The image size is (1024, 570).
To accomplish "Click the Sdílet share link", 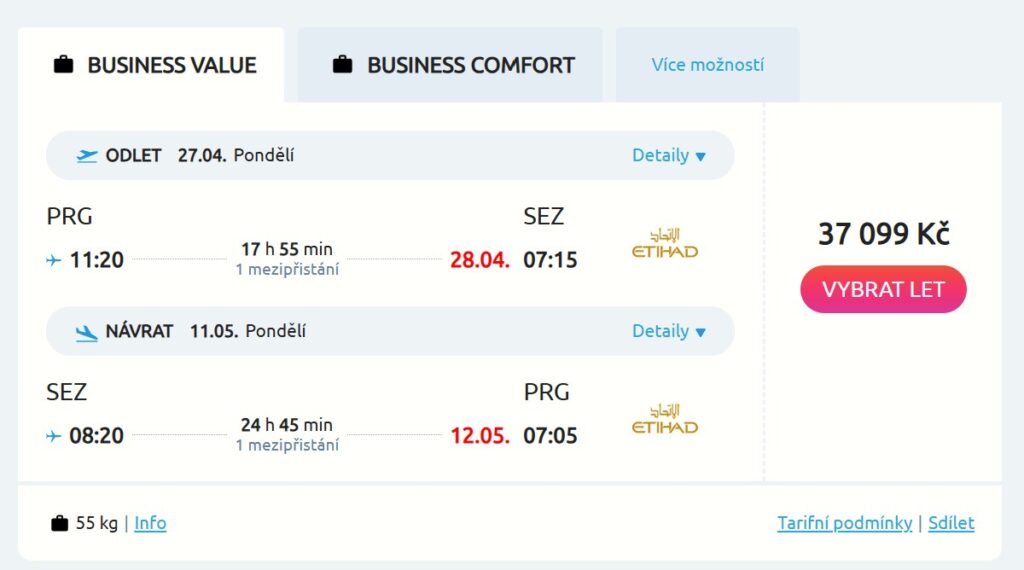I will click(x=951, y=523).
